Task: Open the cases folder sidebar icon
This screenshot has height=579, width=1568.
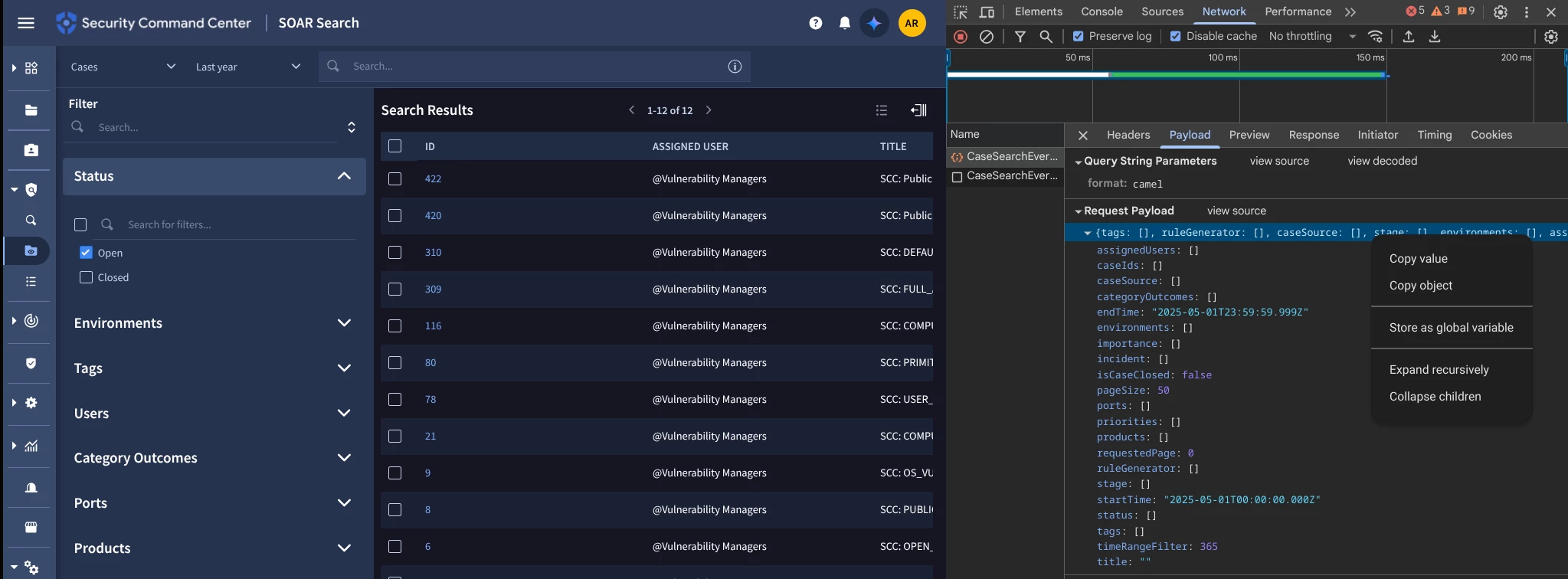Action: (x=31, y=110)
